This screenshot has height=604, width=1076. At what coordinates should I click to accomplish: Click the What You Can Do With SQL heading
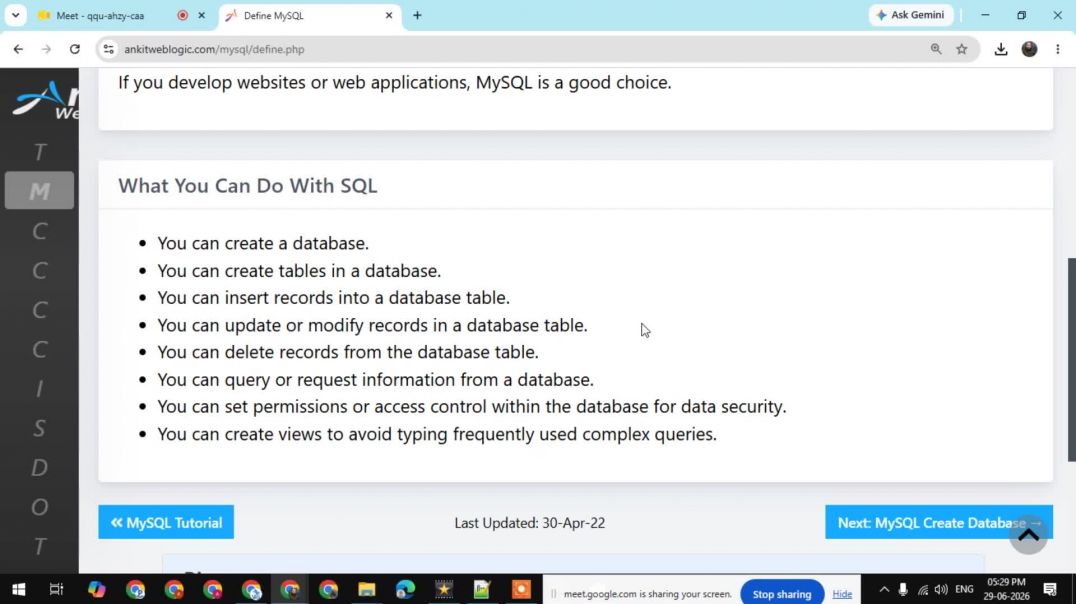[248, 186]
